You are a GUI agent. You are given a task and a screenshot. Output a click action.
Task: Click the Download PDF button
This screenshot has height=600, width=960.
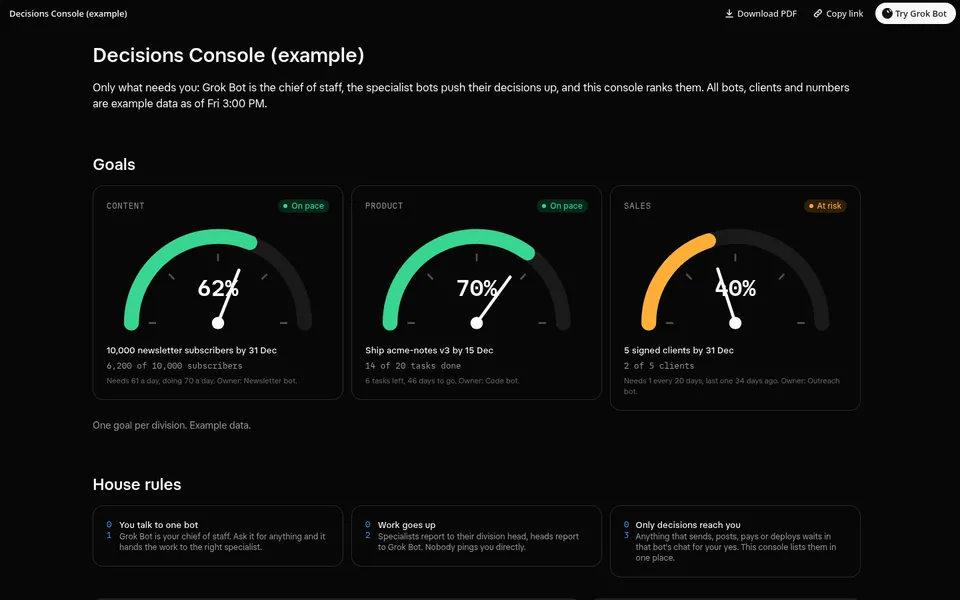[761, 13]
